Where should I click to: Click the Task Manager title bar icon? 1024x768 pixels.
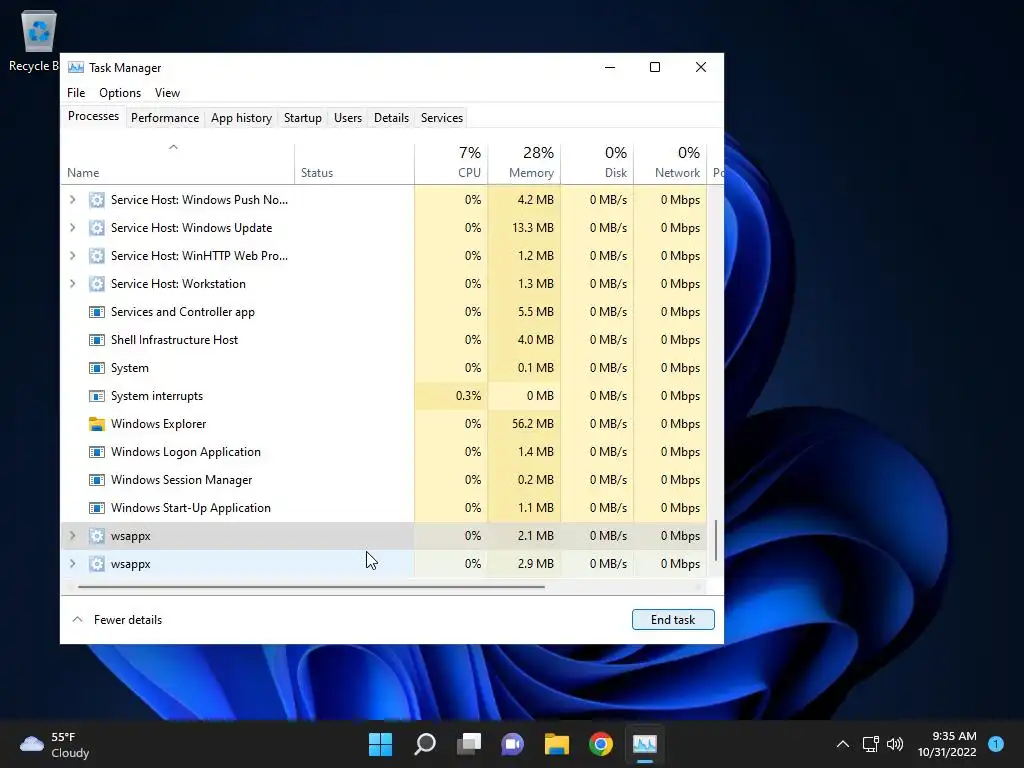point(76,67)
